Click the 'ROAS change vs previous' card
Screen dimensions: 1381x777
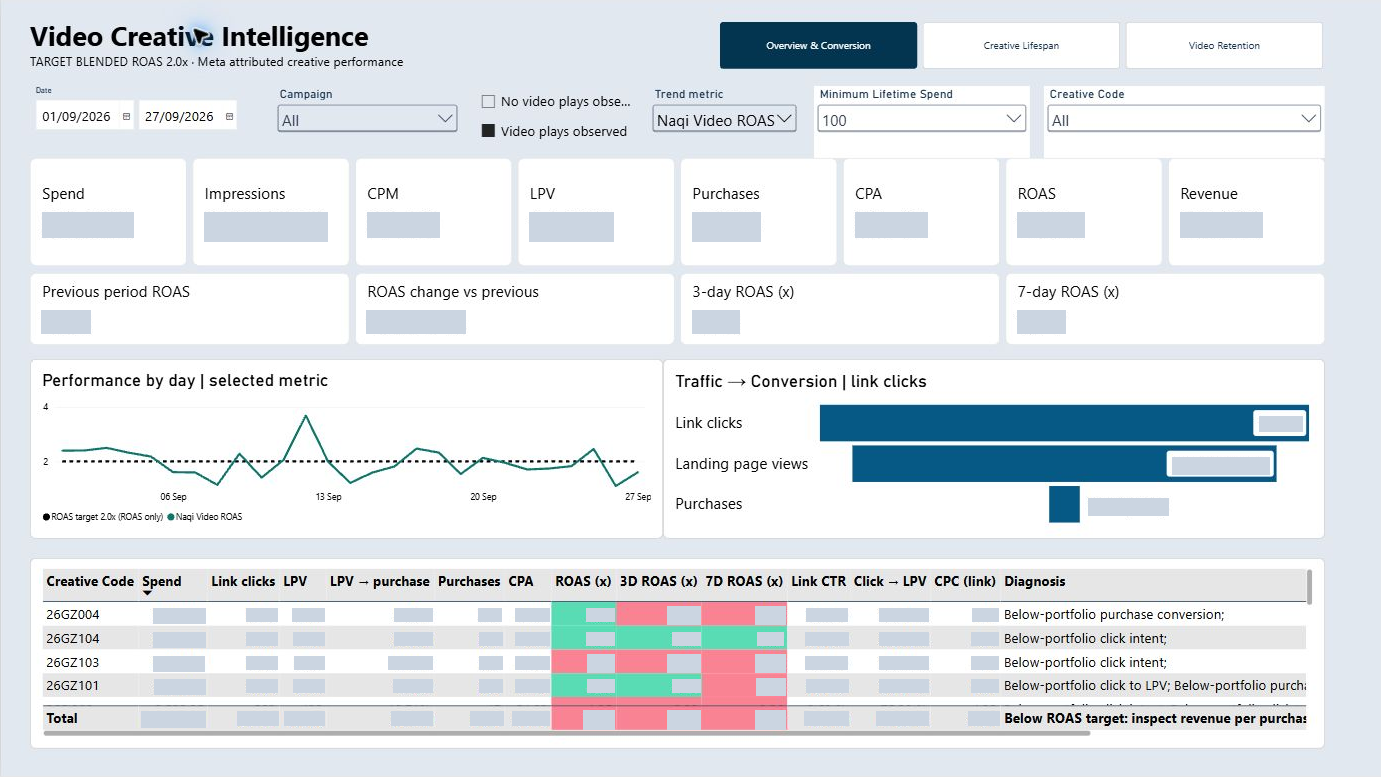point(515,309)
